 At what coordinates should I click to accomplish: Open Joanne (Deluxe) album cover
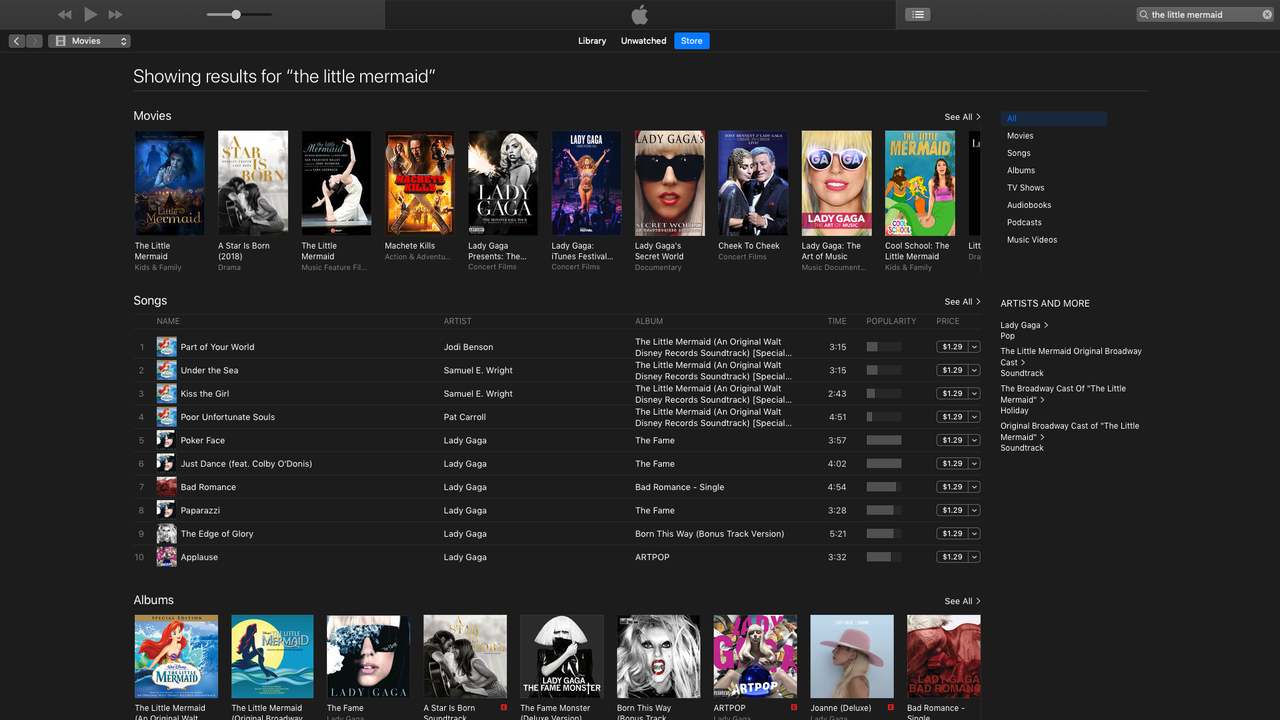pos(852,656)
